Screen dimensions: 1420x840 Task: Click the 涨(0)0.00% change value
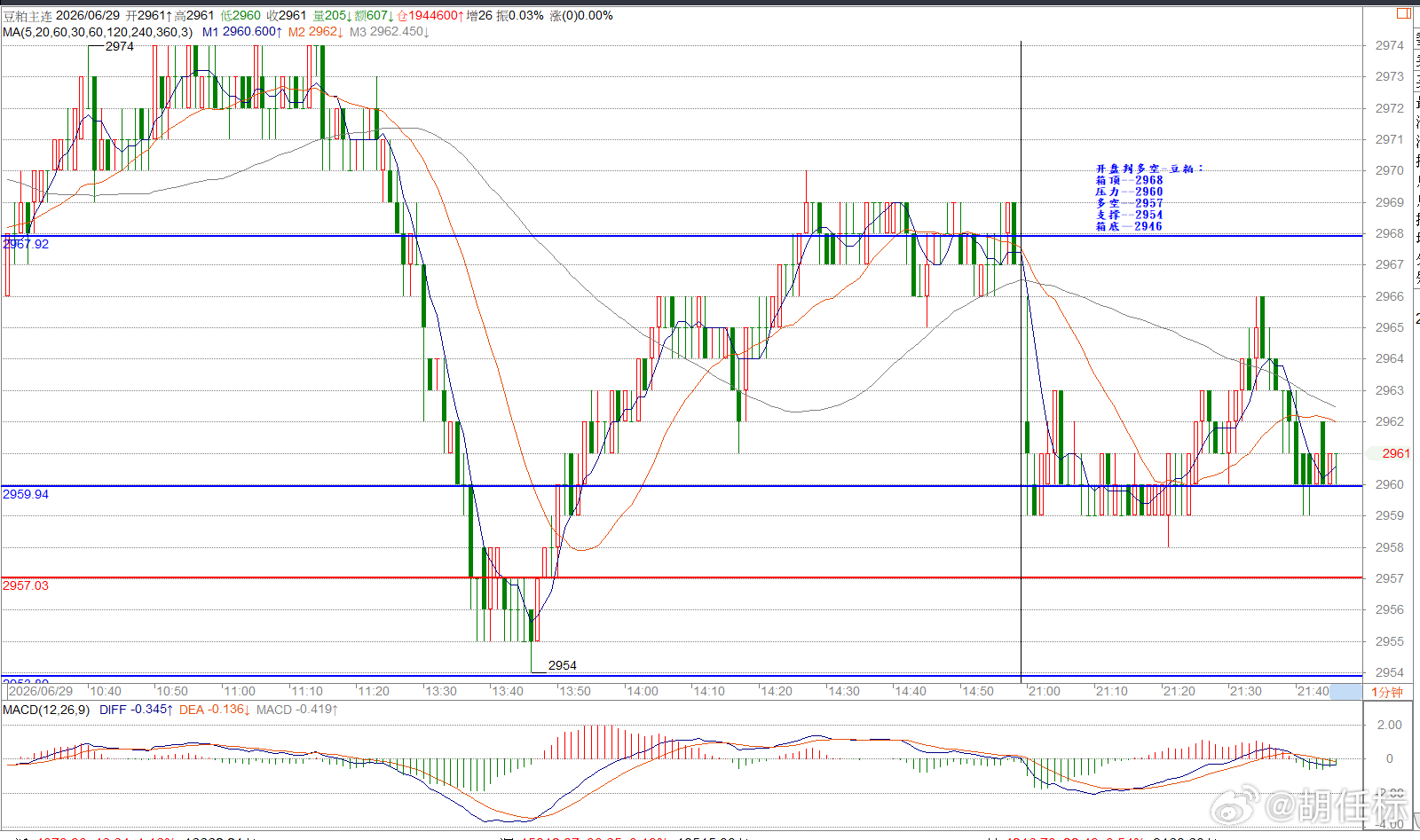coord(581,16)
